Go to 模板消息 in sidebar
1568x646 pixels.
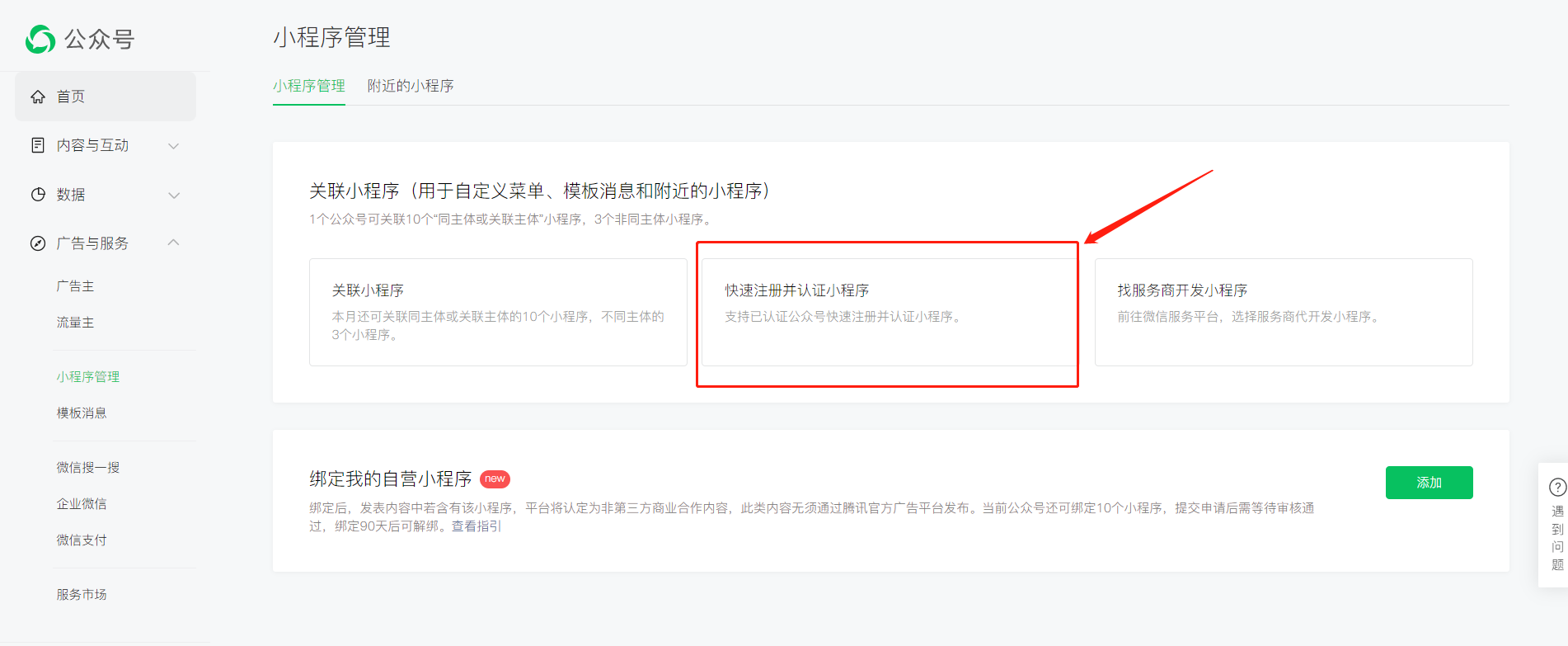[x=82, y=413]
